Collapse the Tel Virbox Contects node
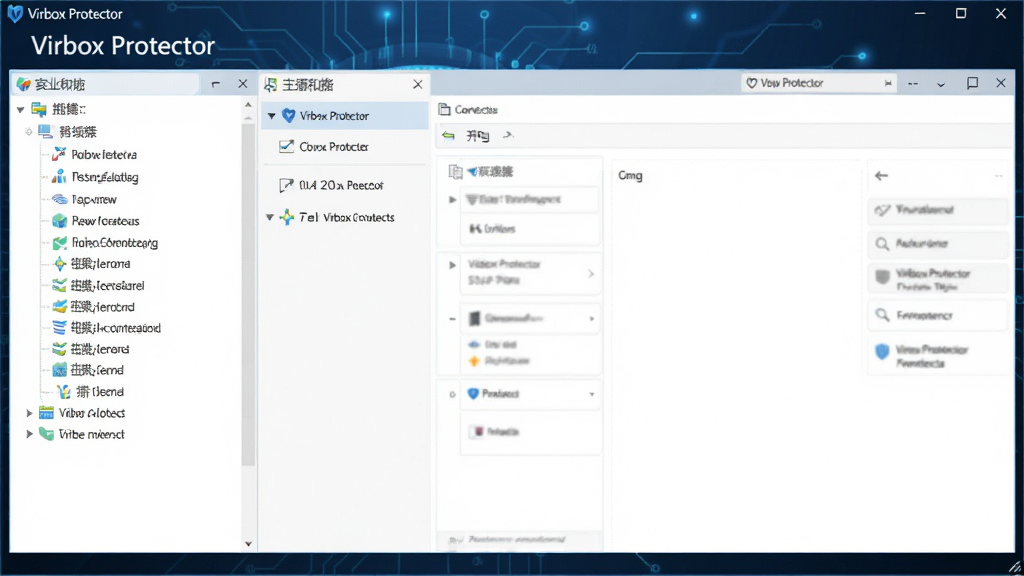The image size is (1024, 576). click(270, 217)
